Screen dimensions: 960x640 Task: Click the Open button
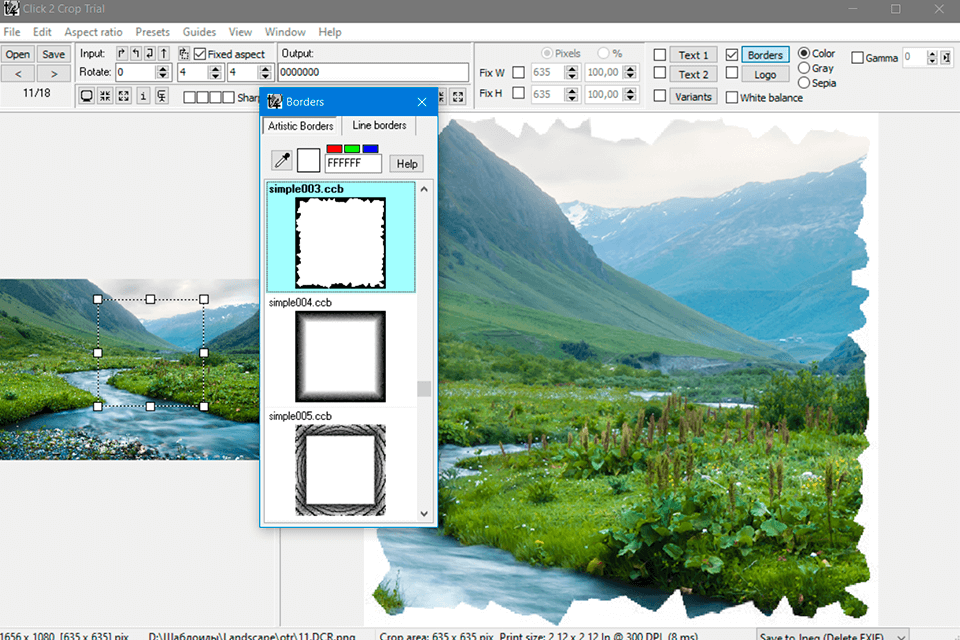pos(18,54)
